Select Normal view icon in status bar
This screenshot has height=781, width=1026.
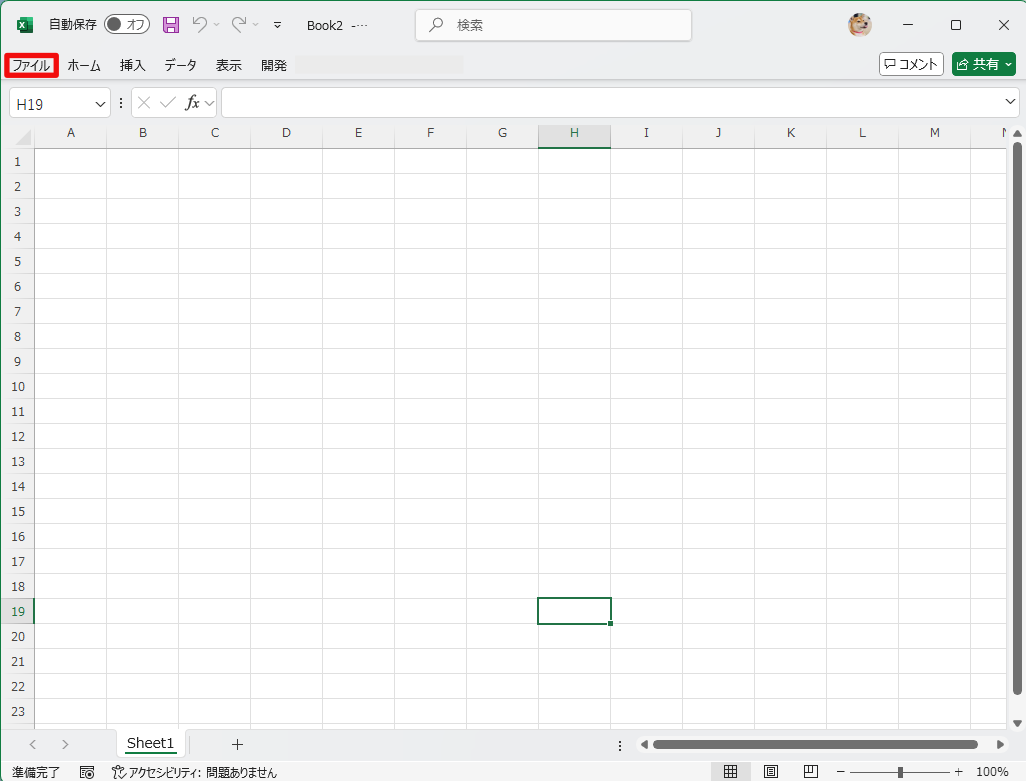pyautogui.click(x=731, y=771)
